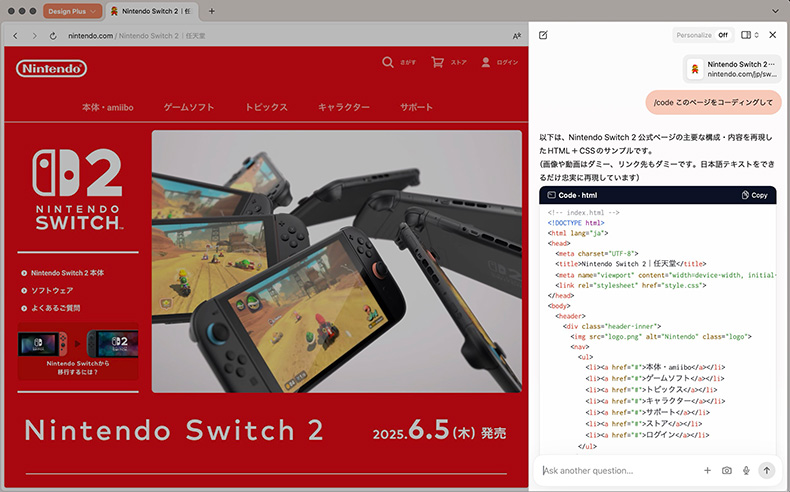The height and width of the screenshot is (492, 790).
Task: Open the Nintendo Switchから移行するには banner
Action: [x=78, y=351]
